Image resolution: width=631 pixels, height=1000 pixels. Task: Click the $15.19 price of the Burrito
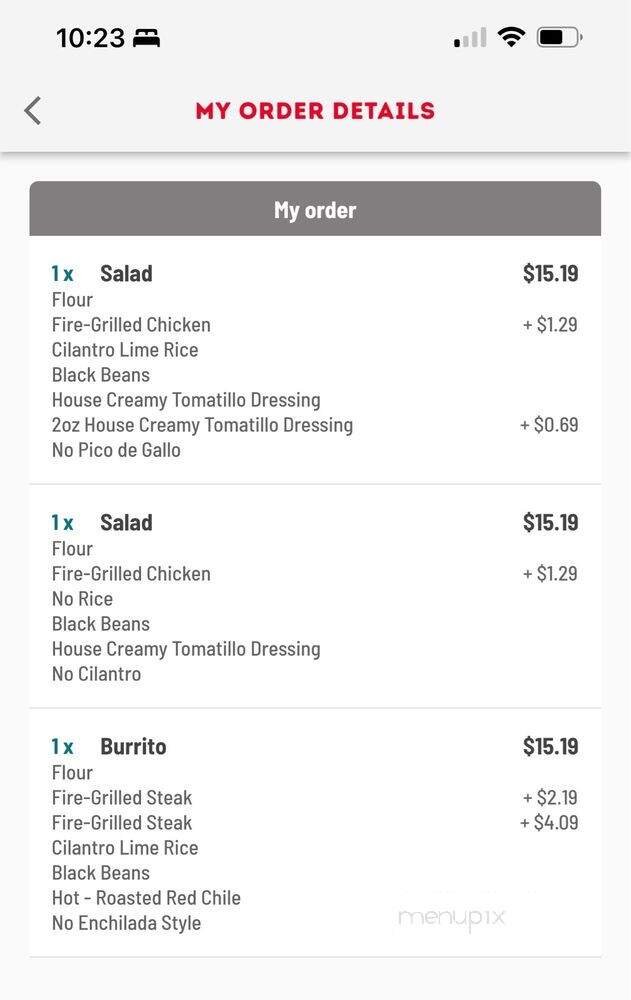(550, 746)
